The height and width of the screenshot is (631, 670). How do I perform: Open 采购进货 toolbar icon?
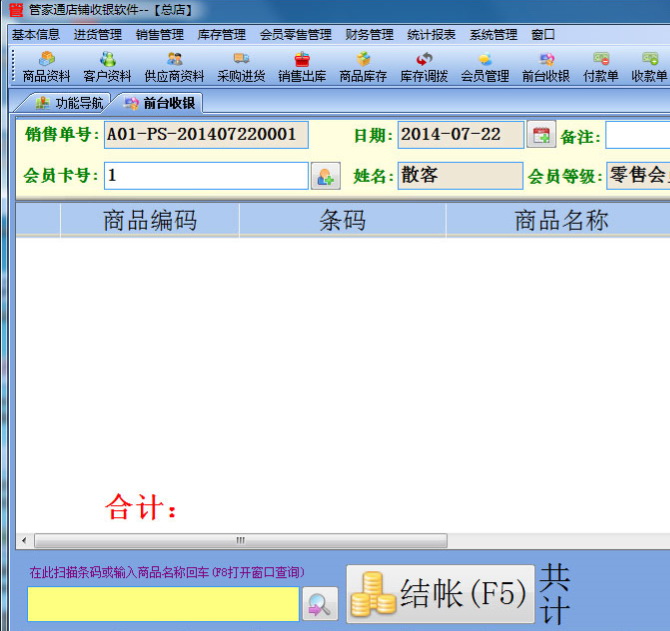(241, 67)
